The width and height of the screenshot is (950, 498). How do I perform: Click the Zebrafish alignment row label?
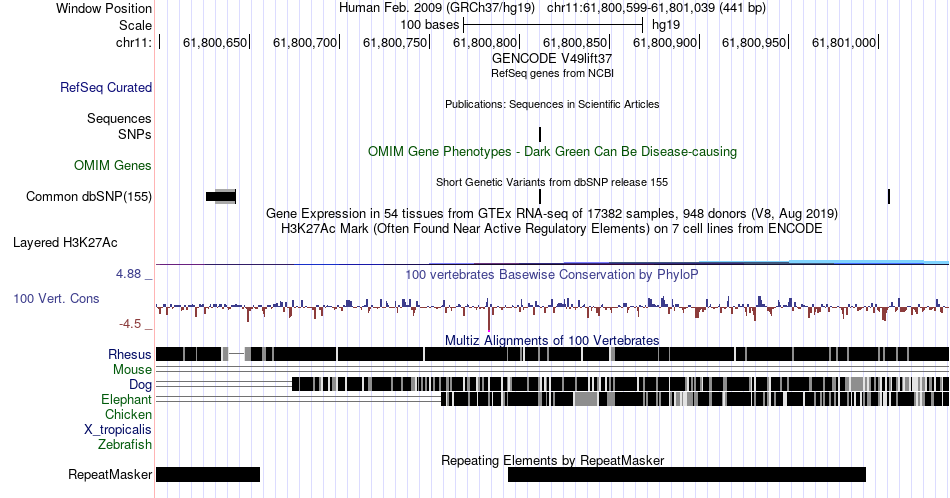click(125, 444)
